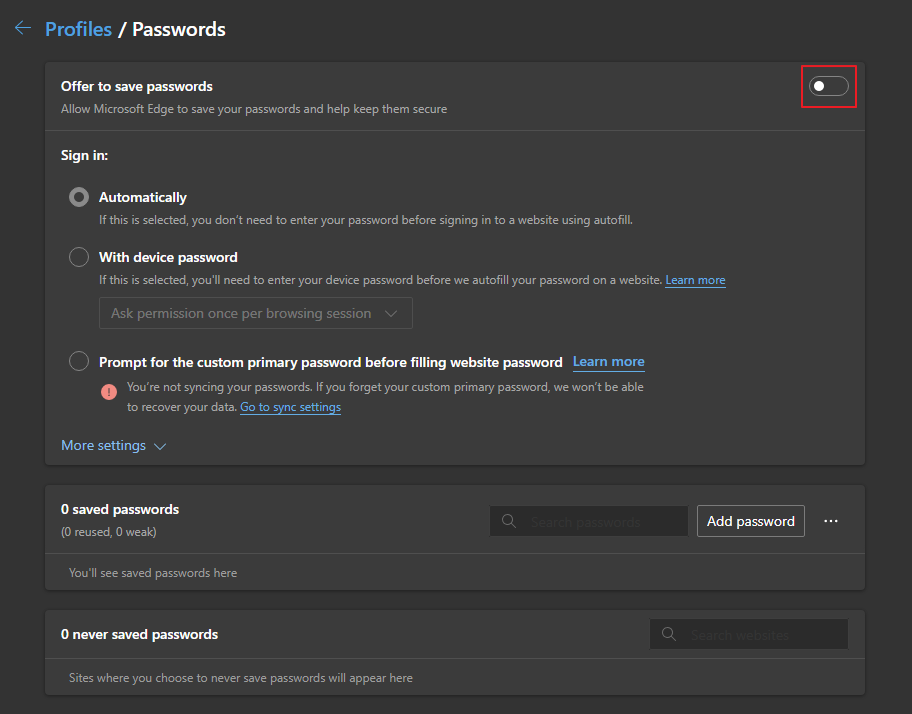Open the three-dot more actions menu
912x714 pixels.
[x=830, y=521]
